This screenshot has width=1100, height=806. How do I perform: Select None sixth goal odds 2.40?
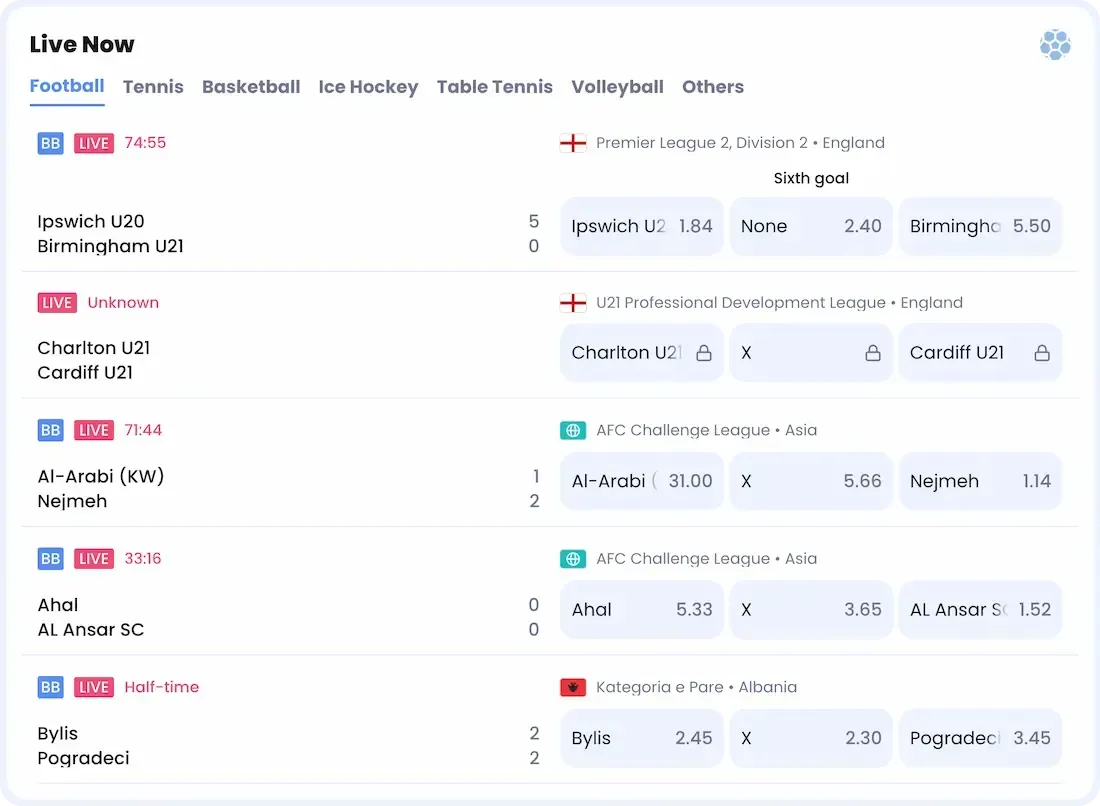811,226
